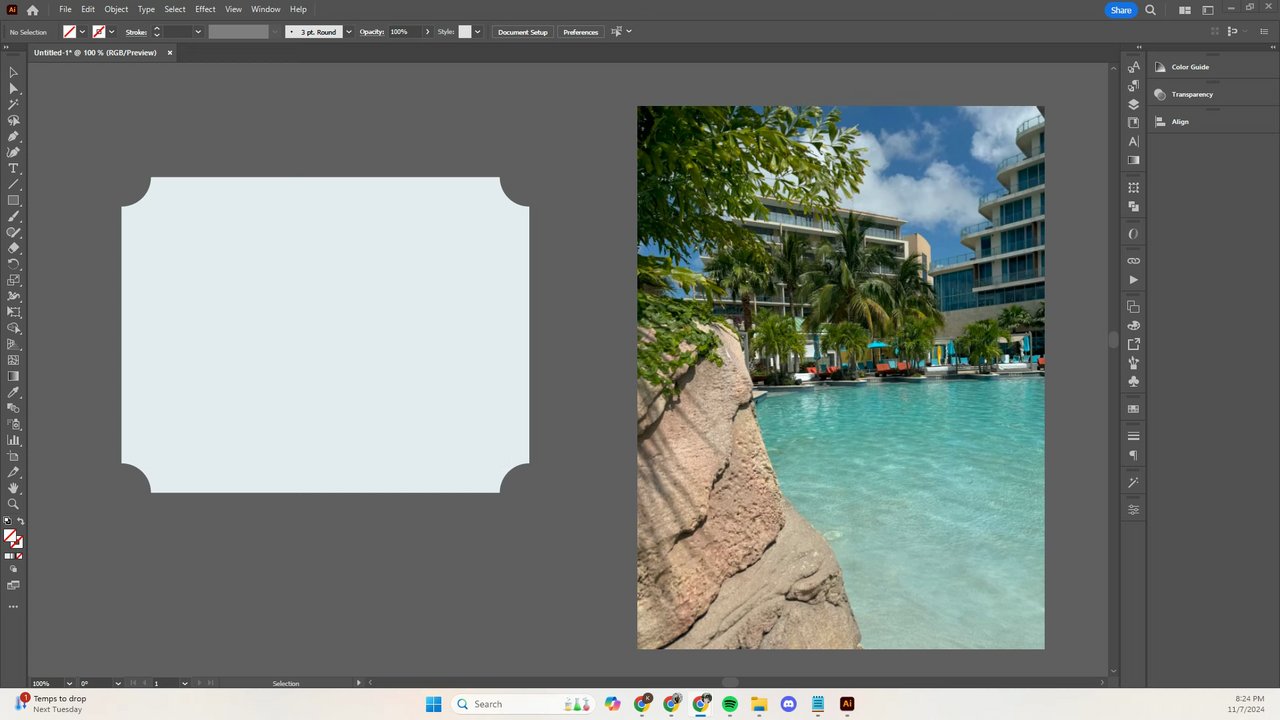Open the artboard navigation dropdown
The width and height of the screenshot is (1280, 720).
click(x=185, y=683)
